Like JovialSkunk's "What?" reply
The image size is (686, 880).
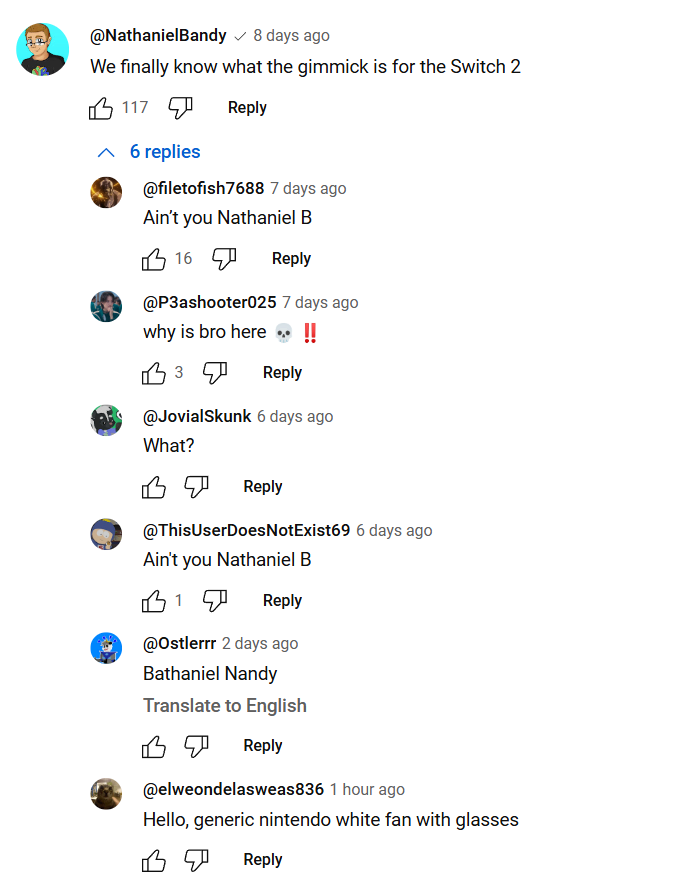[154, 487]
